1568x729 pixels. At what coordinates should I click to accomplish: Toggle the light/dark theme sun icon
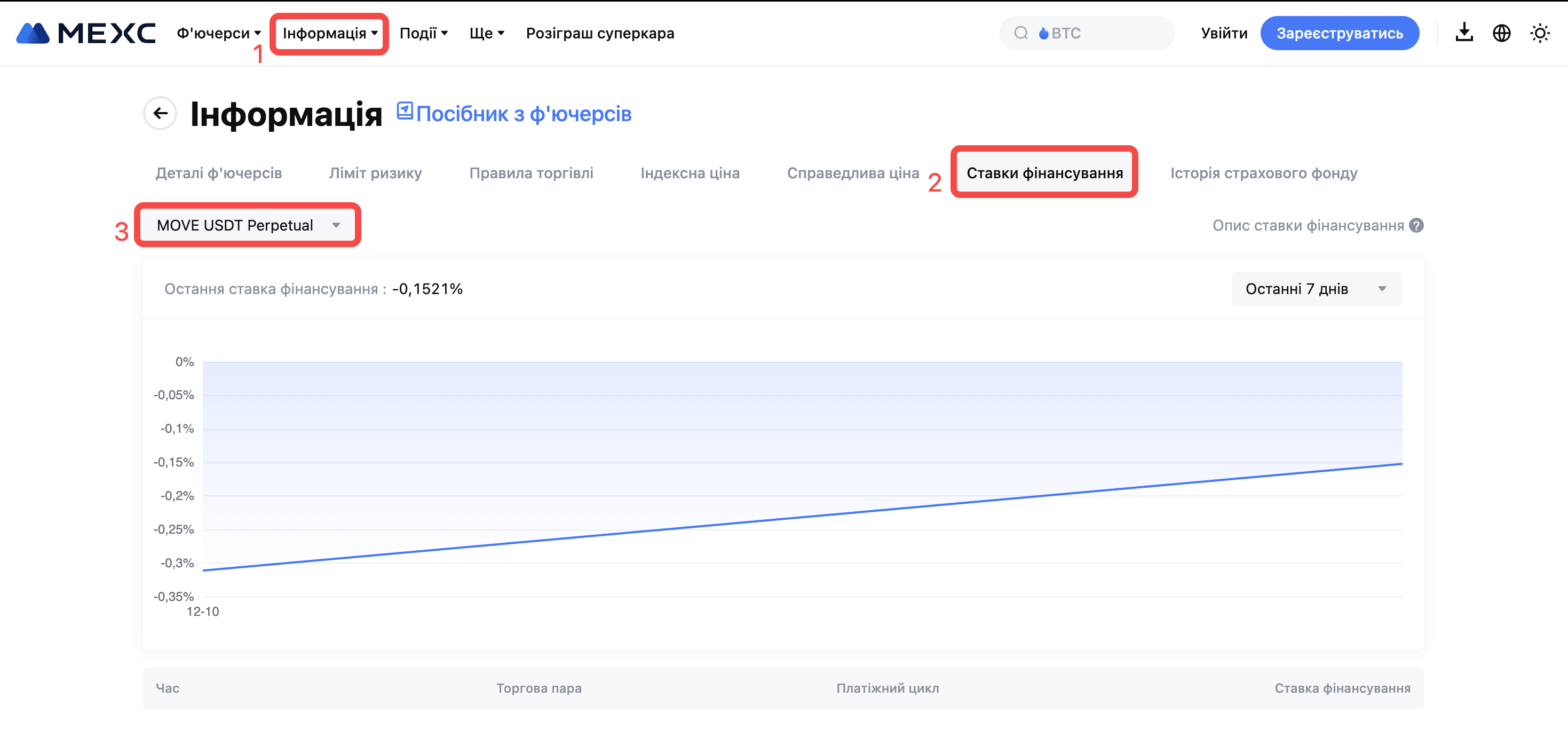pyautogui.click(x=1540, y=33)
